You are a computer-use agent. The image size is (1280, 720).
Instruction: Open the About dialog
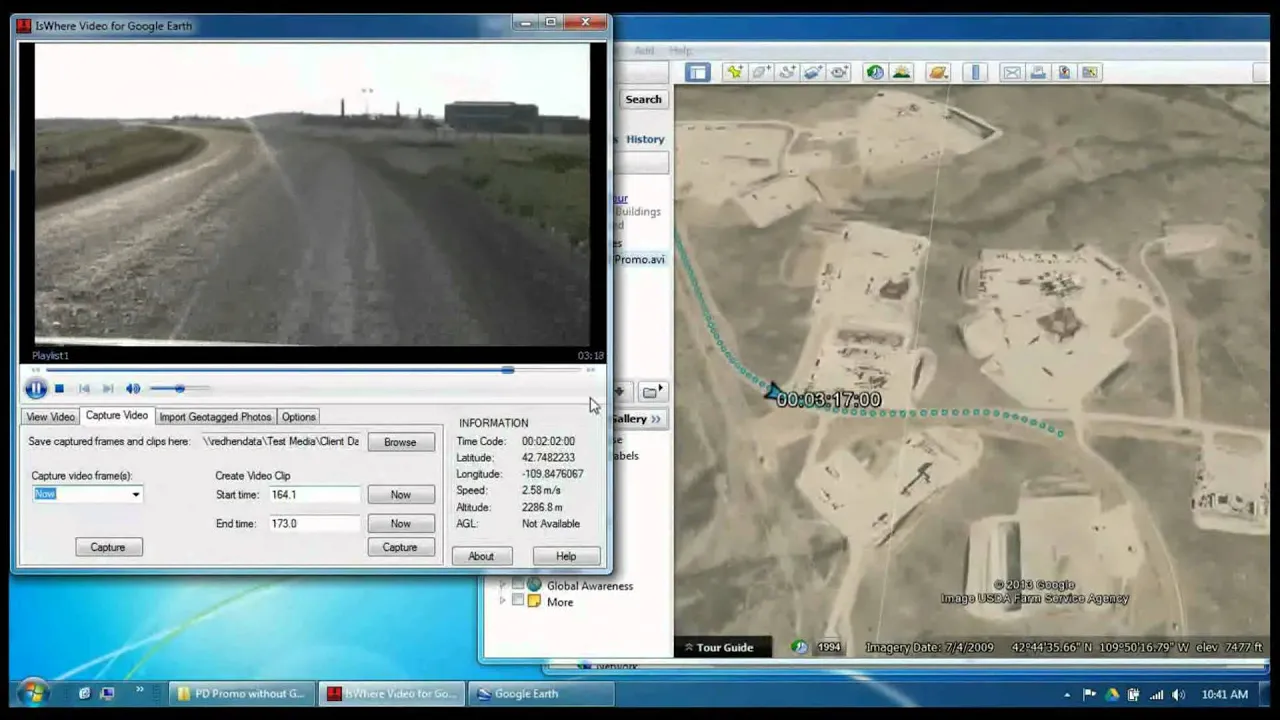pyautogui.click(x=481, y=556)
